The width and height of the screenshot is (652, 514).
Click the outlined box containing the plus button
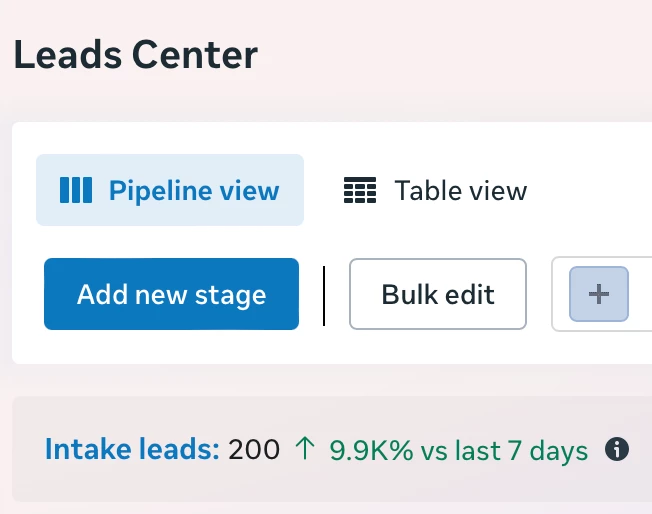point(601,294)
